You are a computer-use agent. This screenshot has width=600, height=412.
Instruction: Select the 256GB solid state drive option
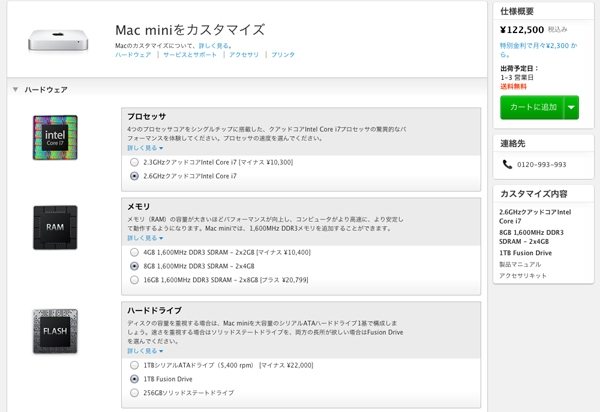click(x=134, y=392)
